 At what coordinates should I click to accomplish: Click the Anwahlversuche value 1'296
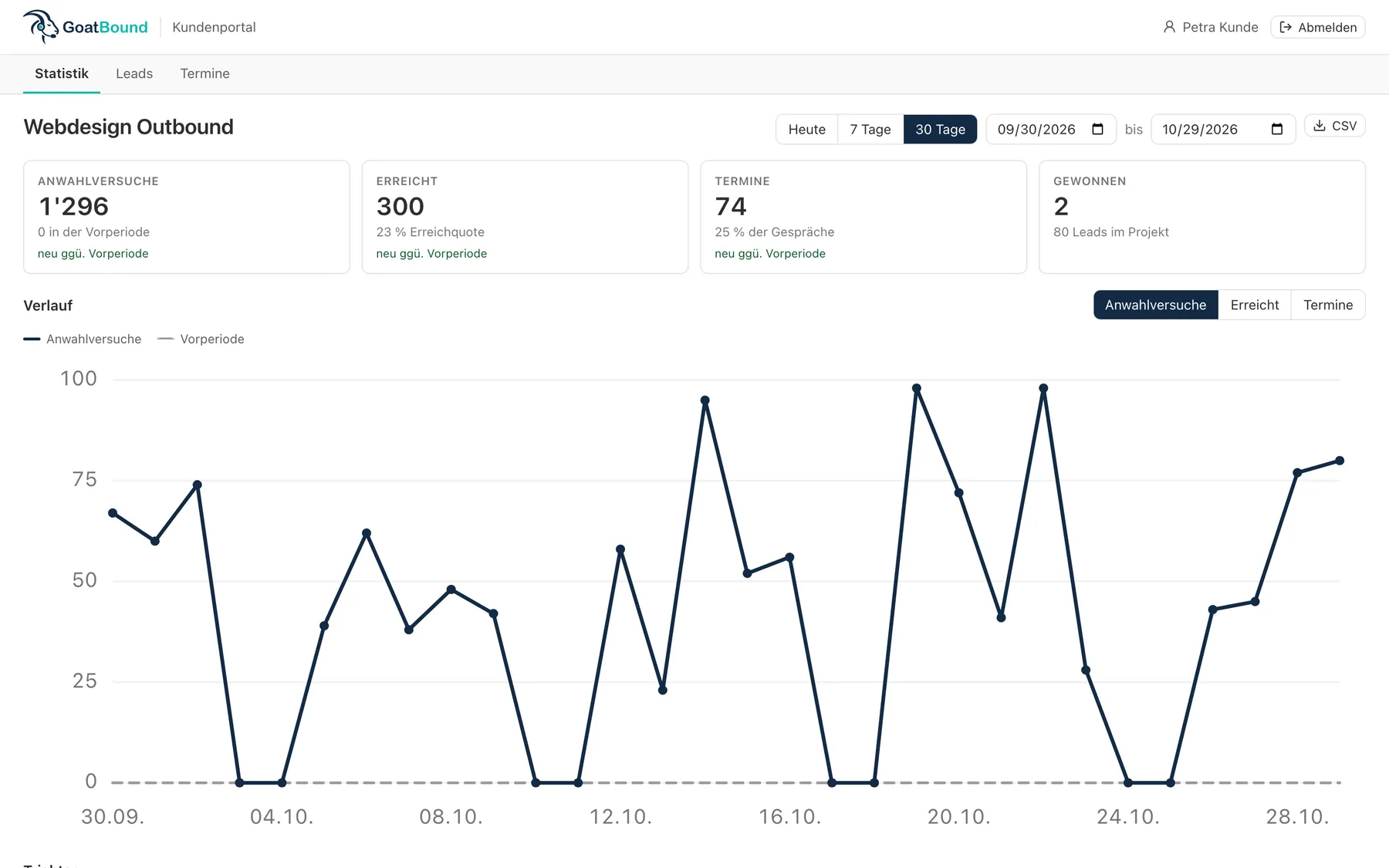click(x=74, y=206)
